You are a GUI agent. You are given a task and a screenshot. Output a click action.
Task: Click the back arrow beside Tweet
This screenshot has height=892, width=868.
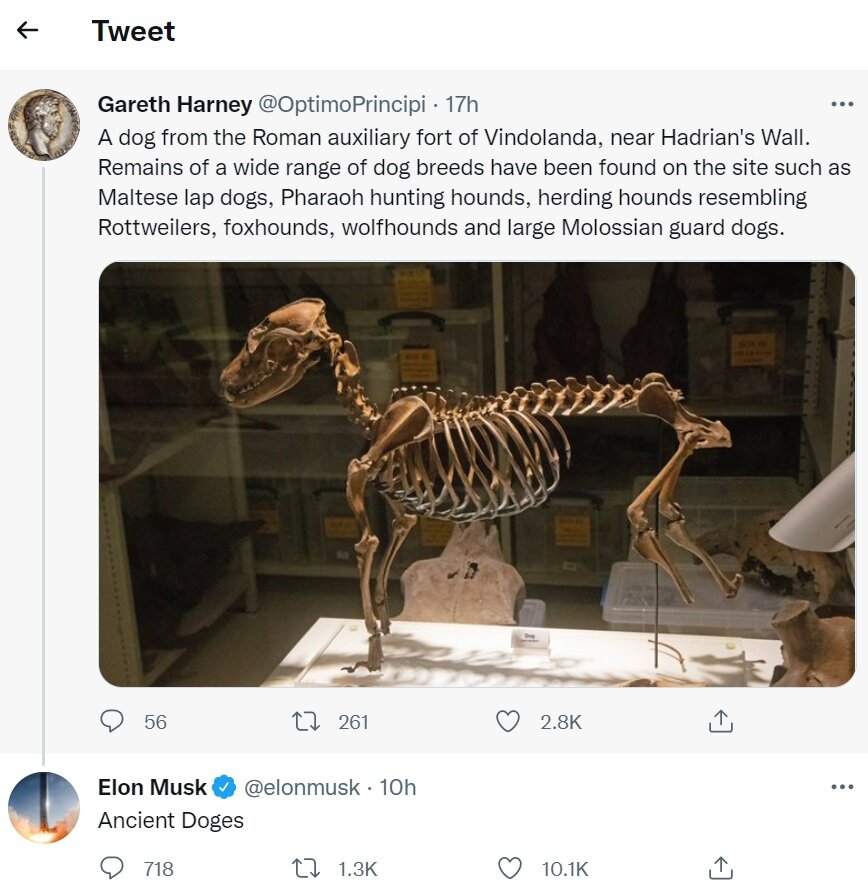pyautogui.click(x=28, y=30)
